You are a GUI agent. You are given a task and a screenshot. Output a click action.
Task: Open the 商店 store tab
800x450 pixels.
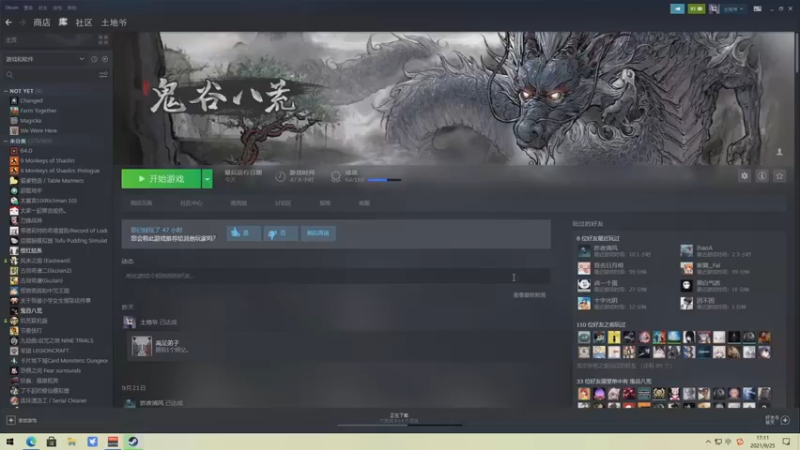point(42,22)
